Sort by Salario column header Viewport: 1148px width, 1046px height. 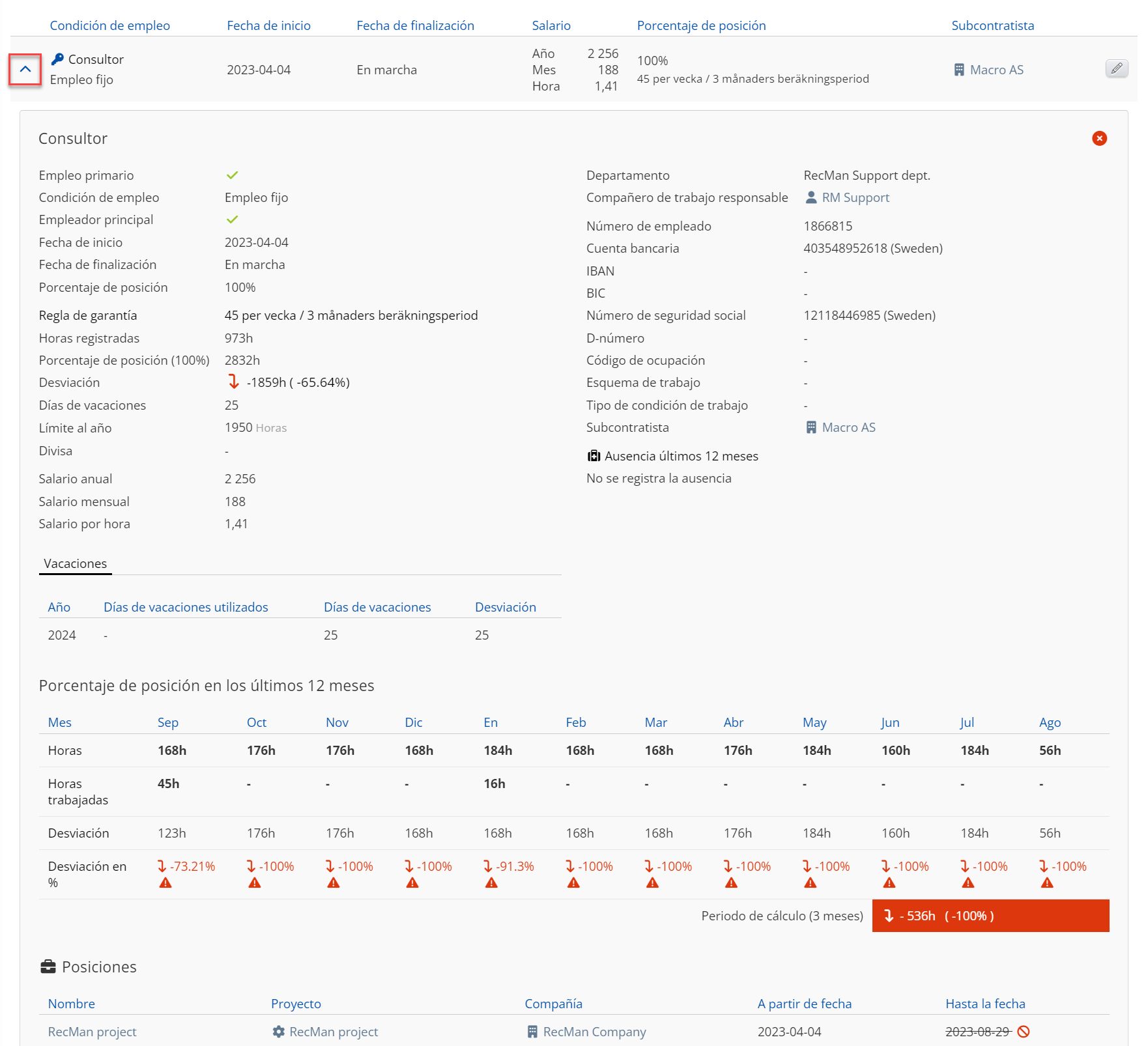click(551, 25)
